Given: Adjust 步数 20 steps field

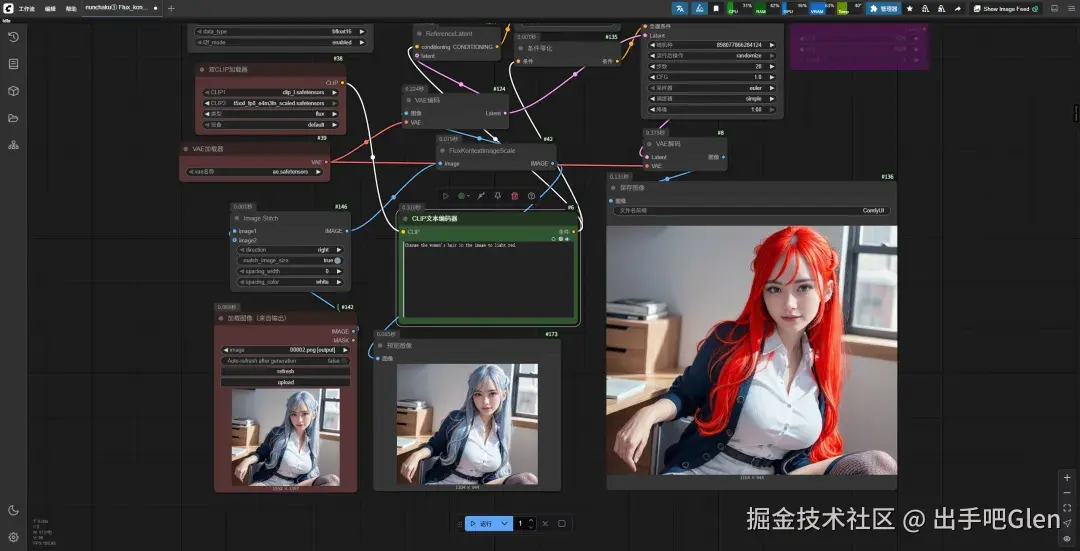Looking at the screenshot, I should pyautogui.click(x=712, y=66).
